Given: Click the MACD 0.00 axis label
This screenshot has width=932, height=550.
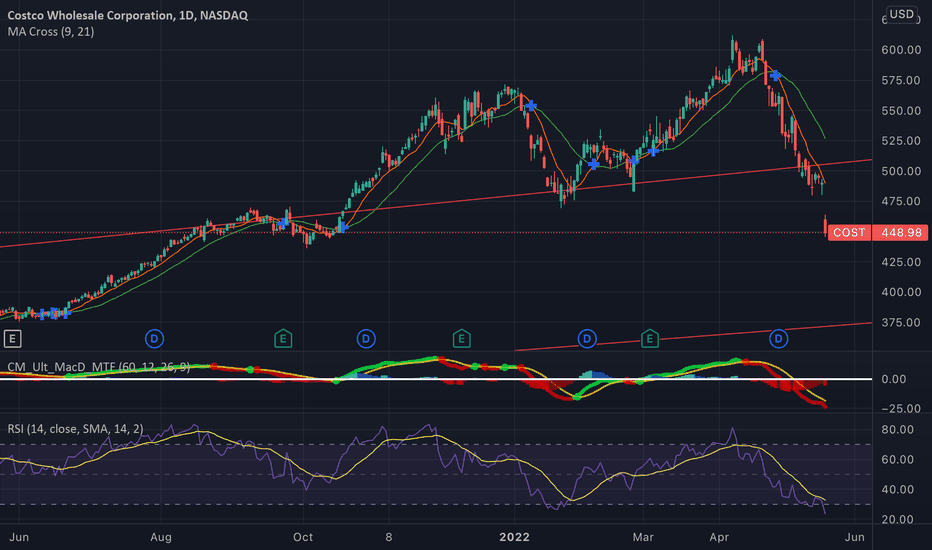Looking at the screenshot, I should click(x=893, y=379).
